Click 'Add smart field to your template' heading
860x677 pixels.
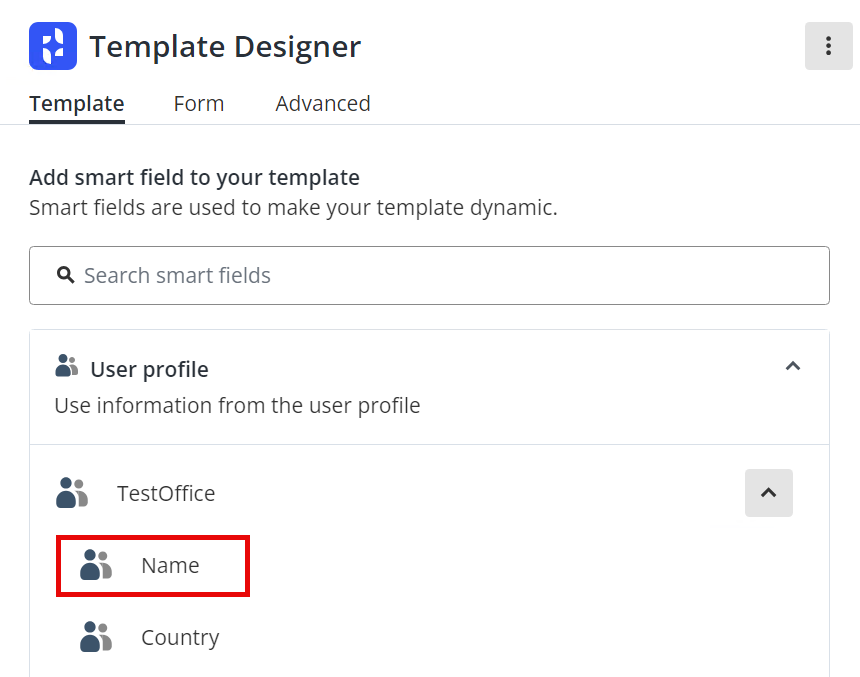tap(194, 178)
